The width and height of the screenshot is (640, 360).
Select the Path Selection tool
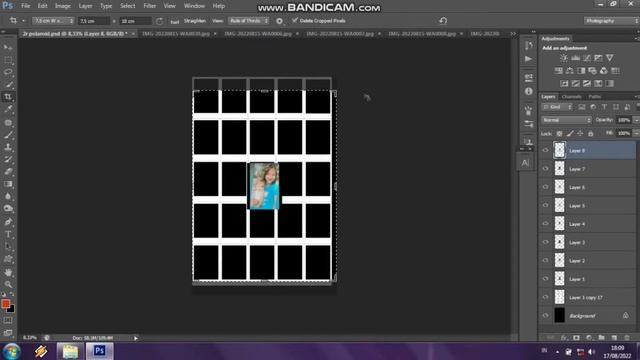[x=8, y=247]
